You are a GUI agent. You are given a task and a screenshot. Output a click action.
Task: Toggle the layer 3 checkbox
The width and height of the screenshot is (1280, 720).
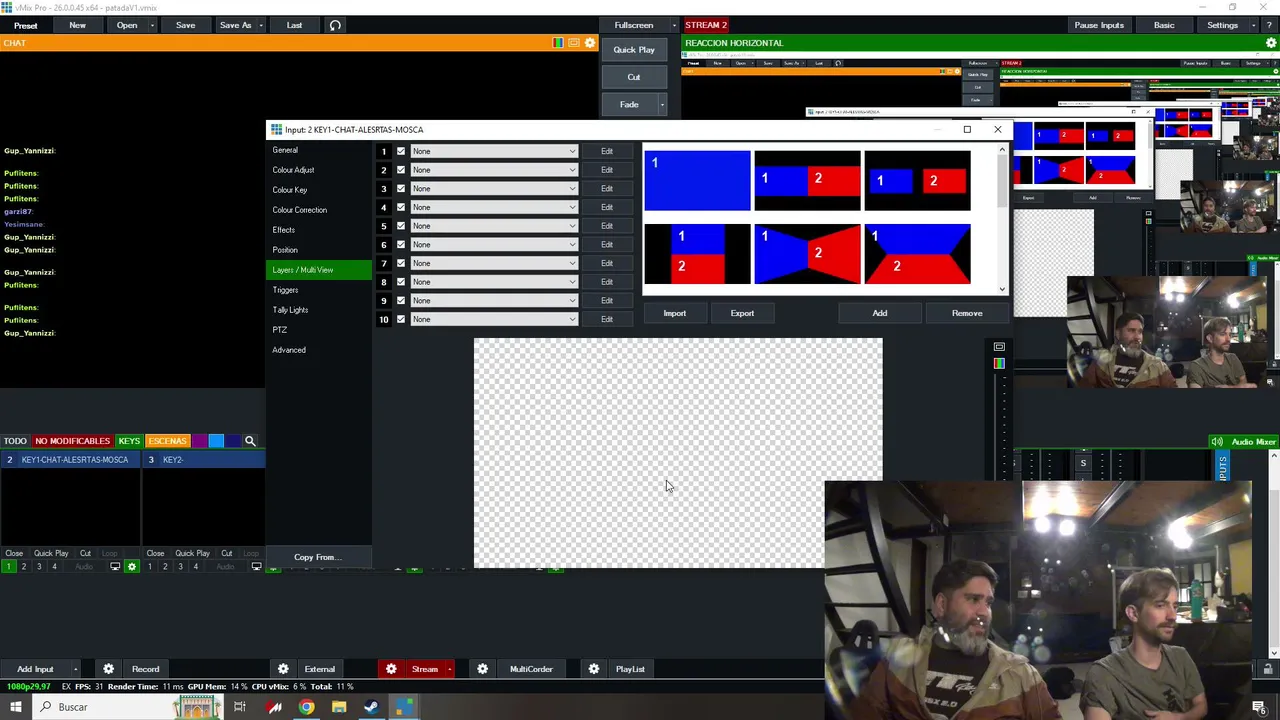tap(401, 188)
